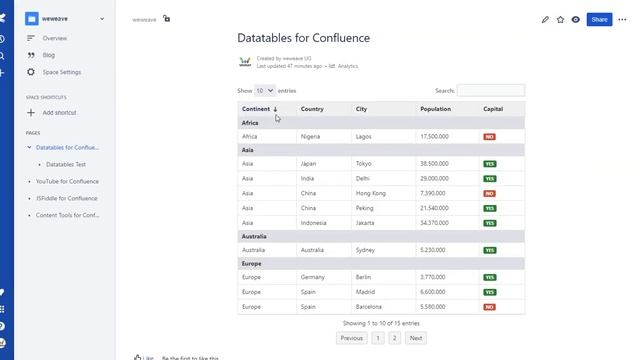640x360 pixels.
Task: Click the Africa group header row
Action: 381,123
